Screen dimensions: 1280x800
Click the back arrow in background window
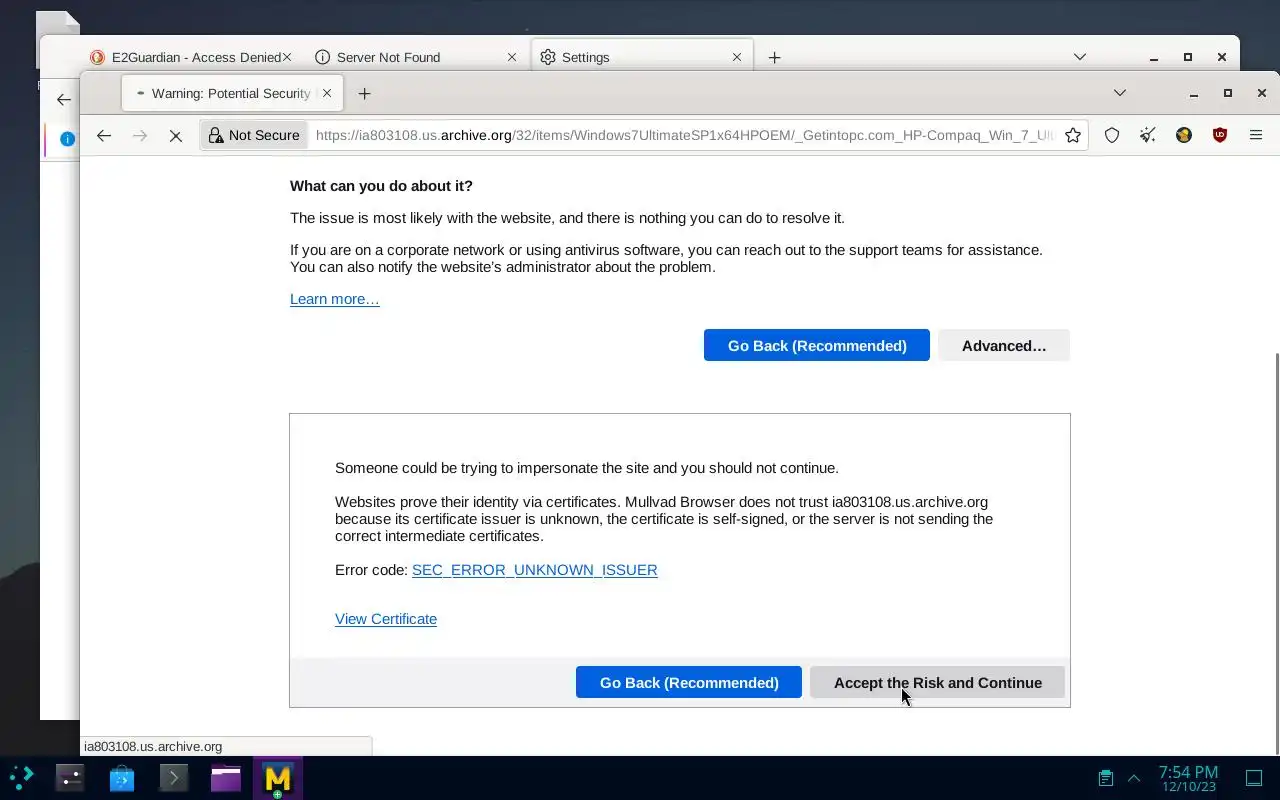pyautogui.click(x=64, y=99)
